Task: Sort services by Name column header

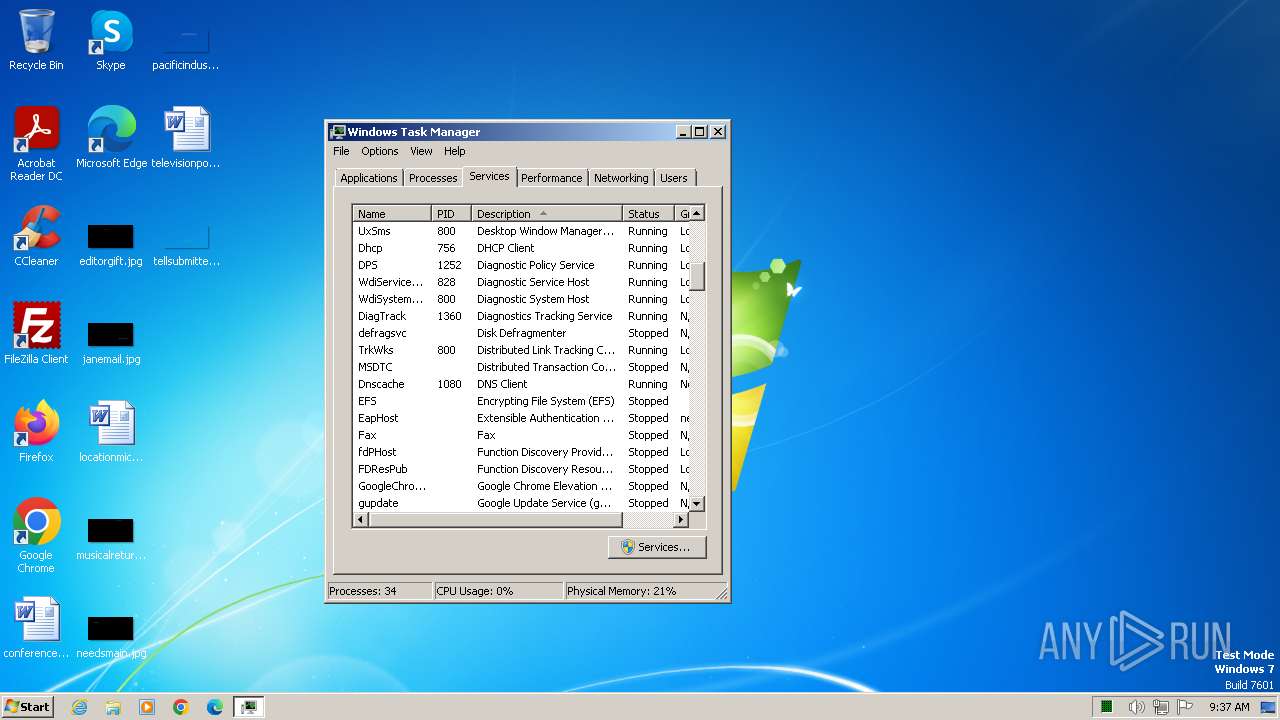Action: (x=392, y=214)
